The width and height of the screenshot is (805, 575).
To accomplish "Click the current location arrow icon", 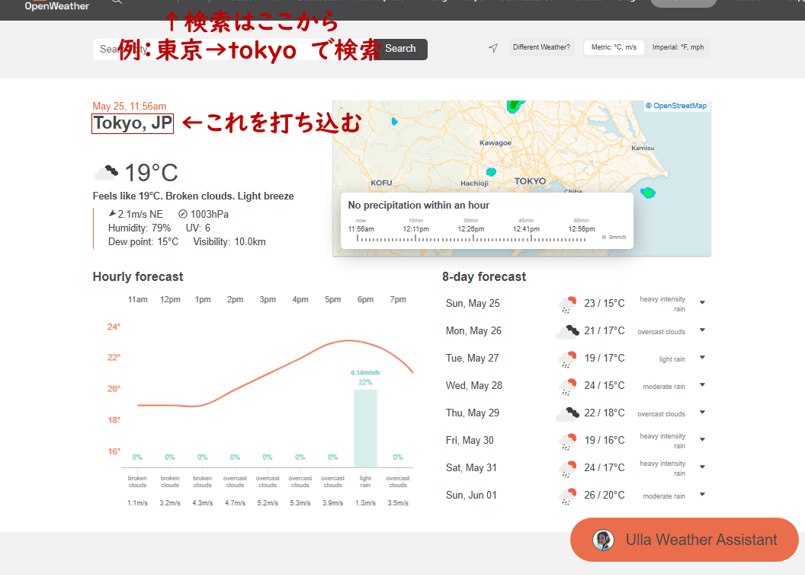I will pyautogui.click(x=493, y=48).
